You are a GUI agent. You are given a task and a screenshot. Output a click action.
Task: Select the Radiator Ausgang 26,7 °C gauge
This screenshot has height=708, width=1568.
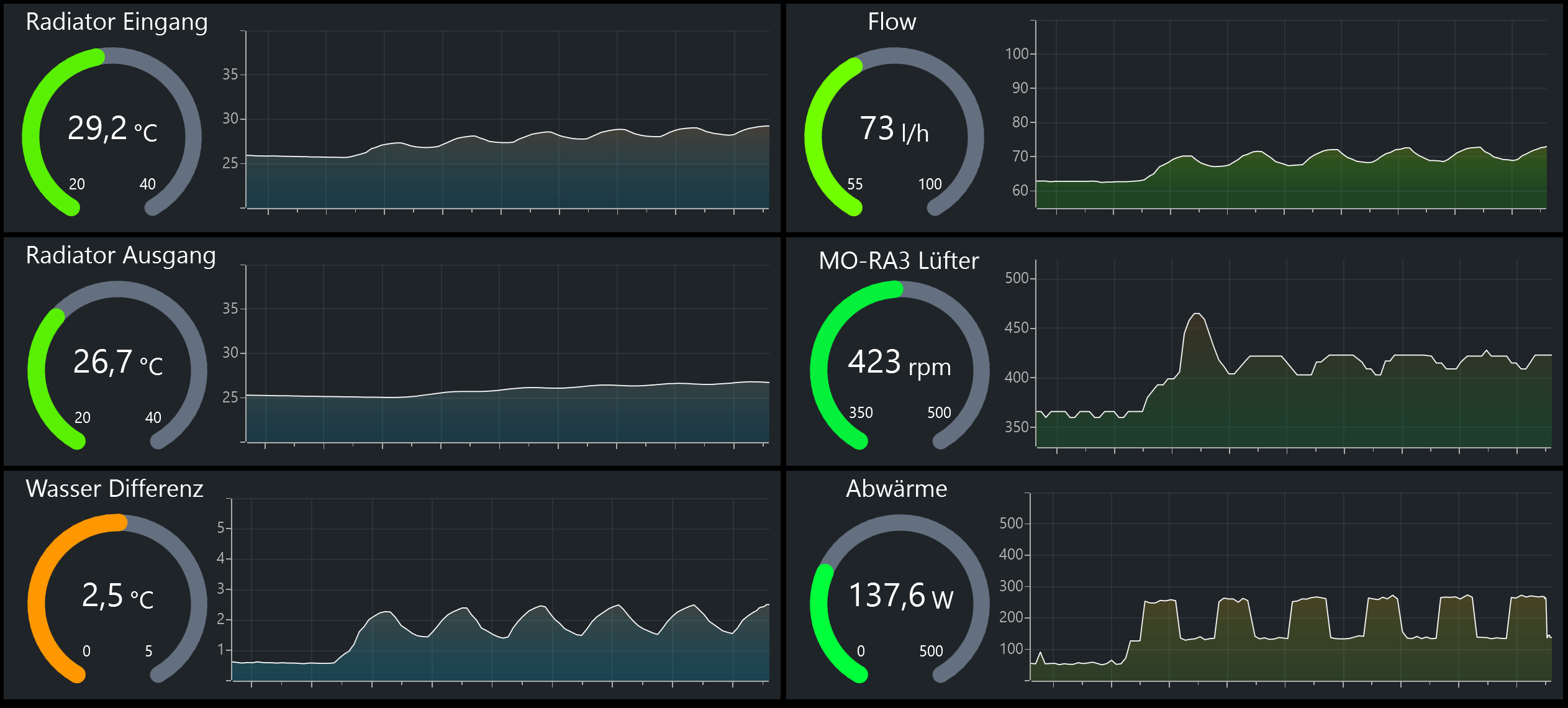click(x=117, y=363)
